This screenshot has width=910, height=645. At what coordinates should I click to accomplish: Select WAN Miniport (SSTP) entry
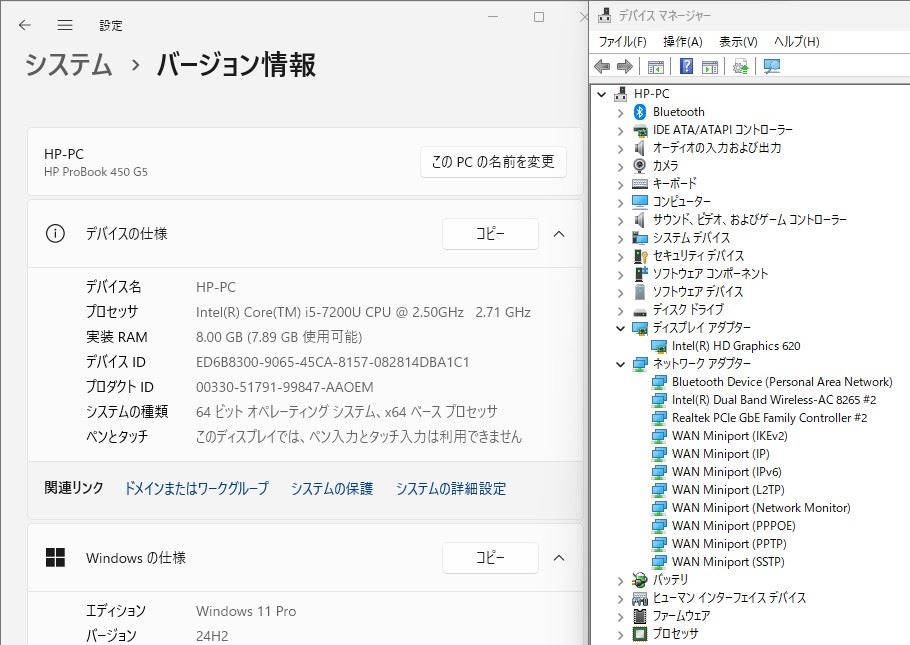(728, 561)
